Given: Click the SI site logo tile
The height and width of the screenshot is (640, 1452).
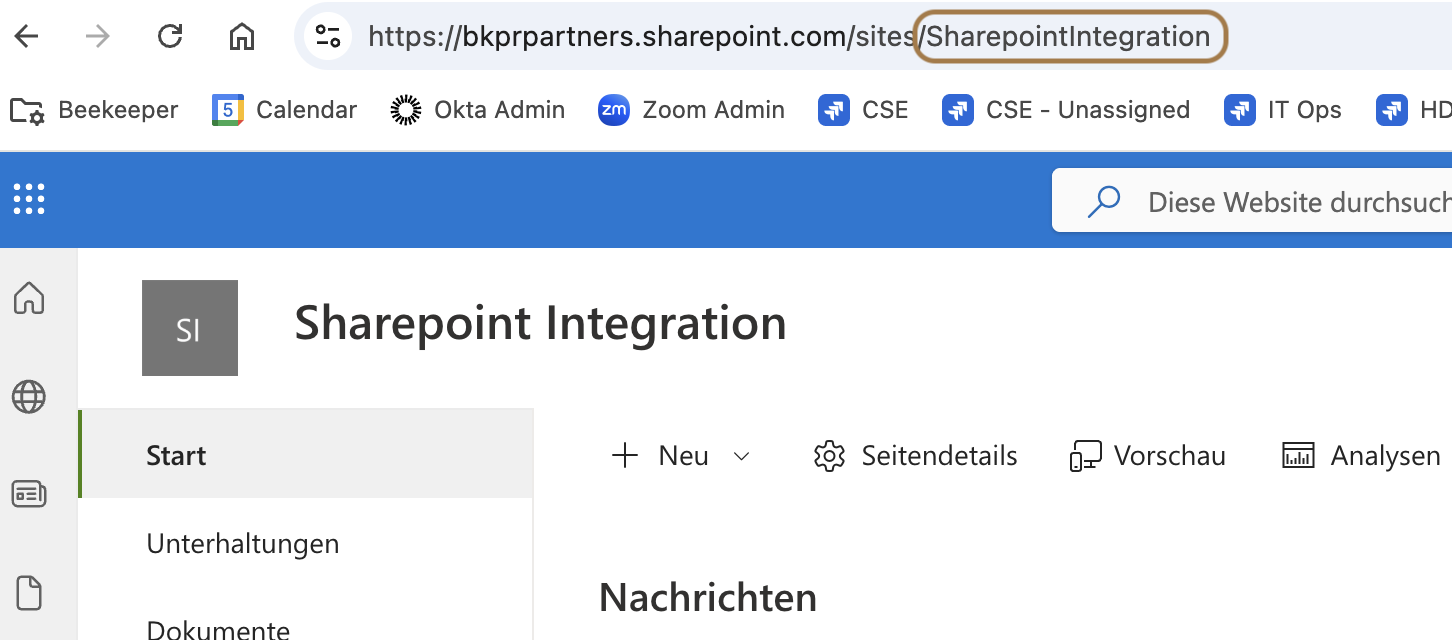Looking at the screenshot, I should (x=190, y=328).
